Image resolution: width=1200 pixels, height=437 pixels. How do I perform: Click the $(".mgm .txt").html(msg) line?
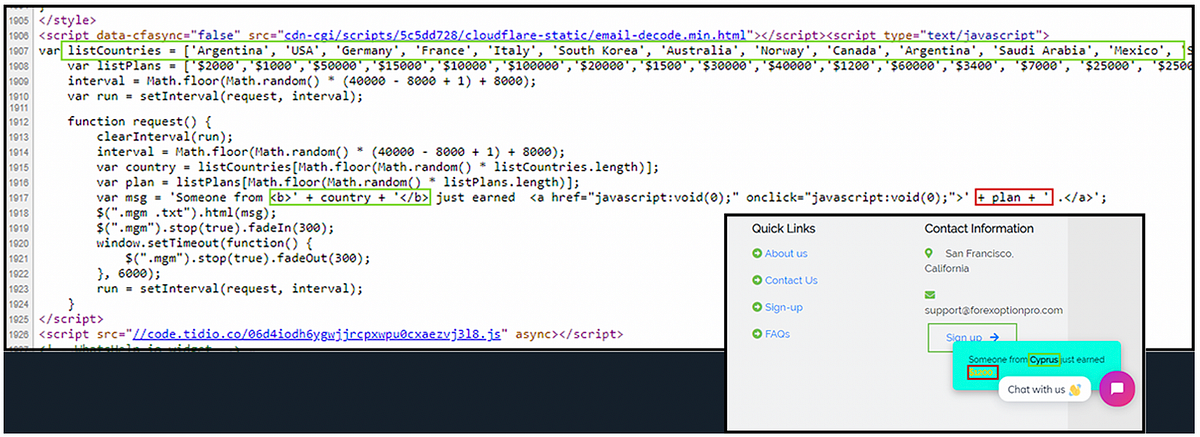pos(188,212)
